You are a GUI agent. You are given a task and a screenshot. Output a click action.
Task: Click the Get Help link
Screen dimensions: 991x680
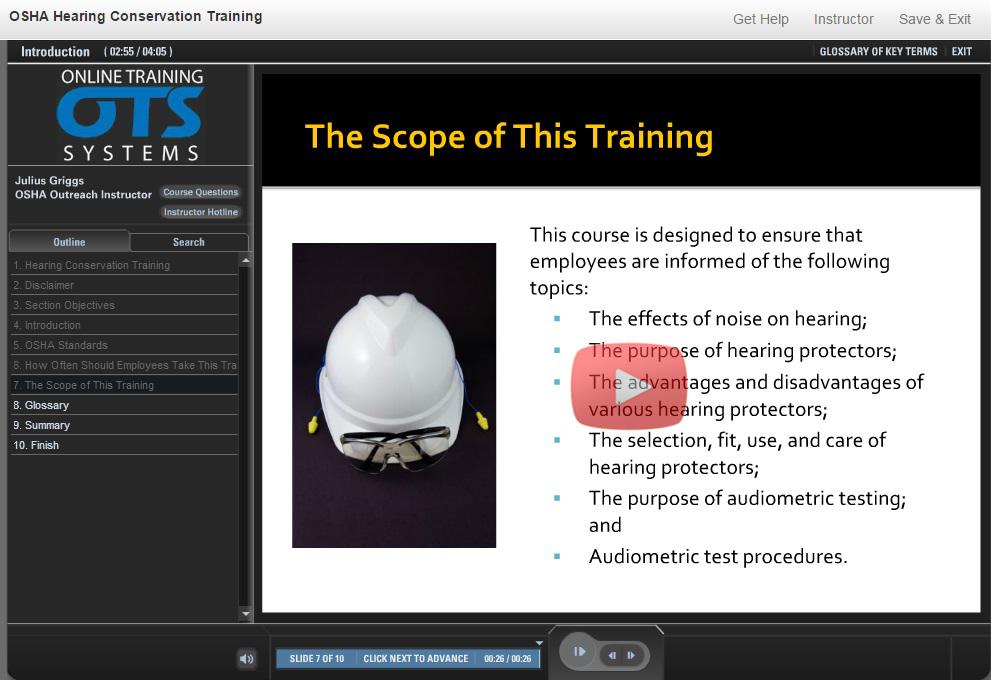(760, 18)
